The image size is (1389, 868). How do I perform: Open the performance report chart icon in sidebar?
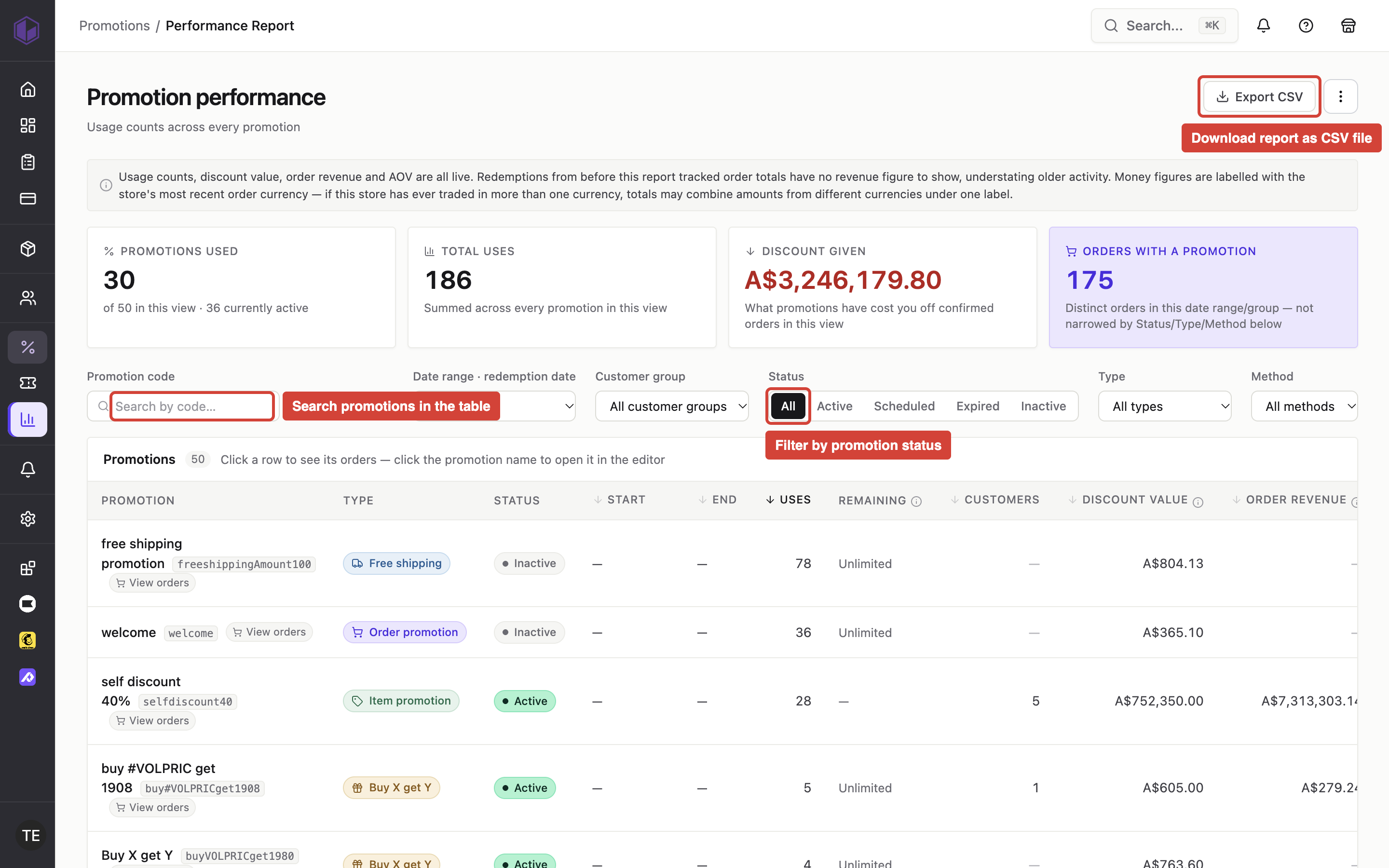tap(27, 420)
